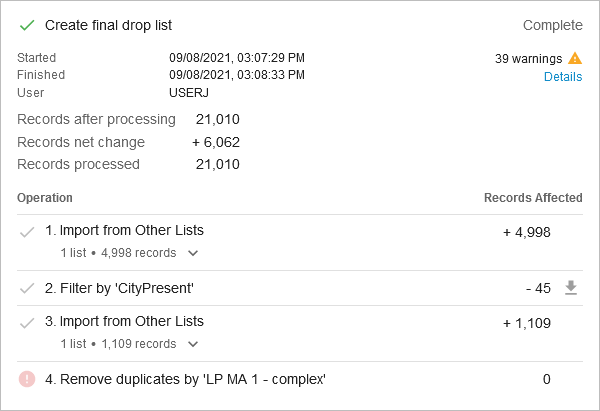Open the warnings Details link
Viewport: 600px width, 411px height.
pyautogui.click(x=563, y=77)
